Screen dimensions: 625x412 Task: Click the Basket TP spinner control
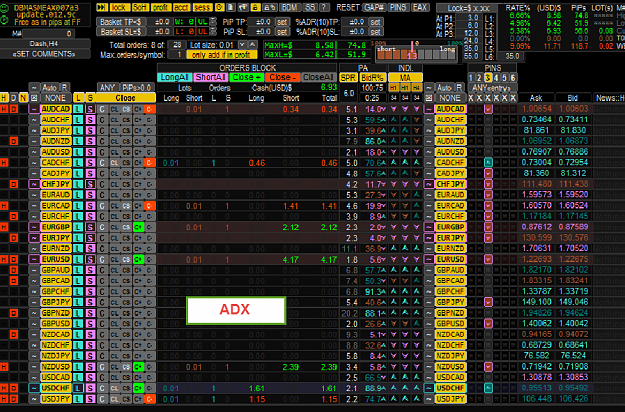pyautogui.click(x=214, y=22)
